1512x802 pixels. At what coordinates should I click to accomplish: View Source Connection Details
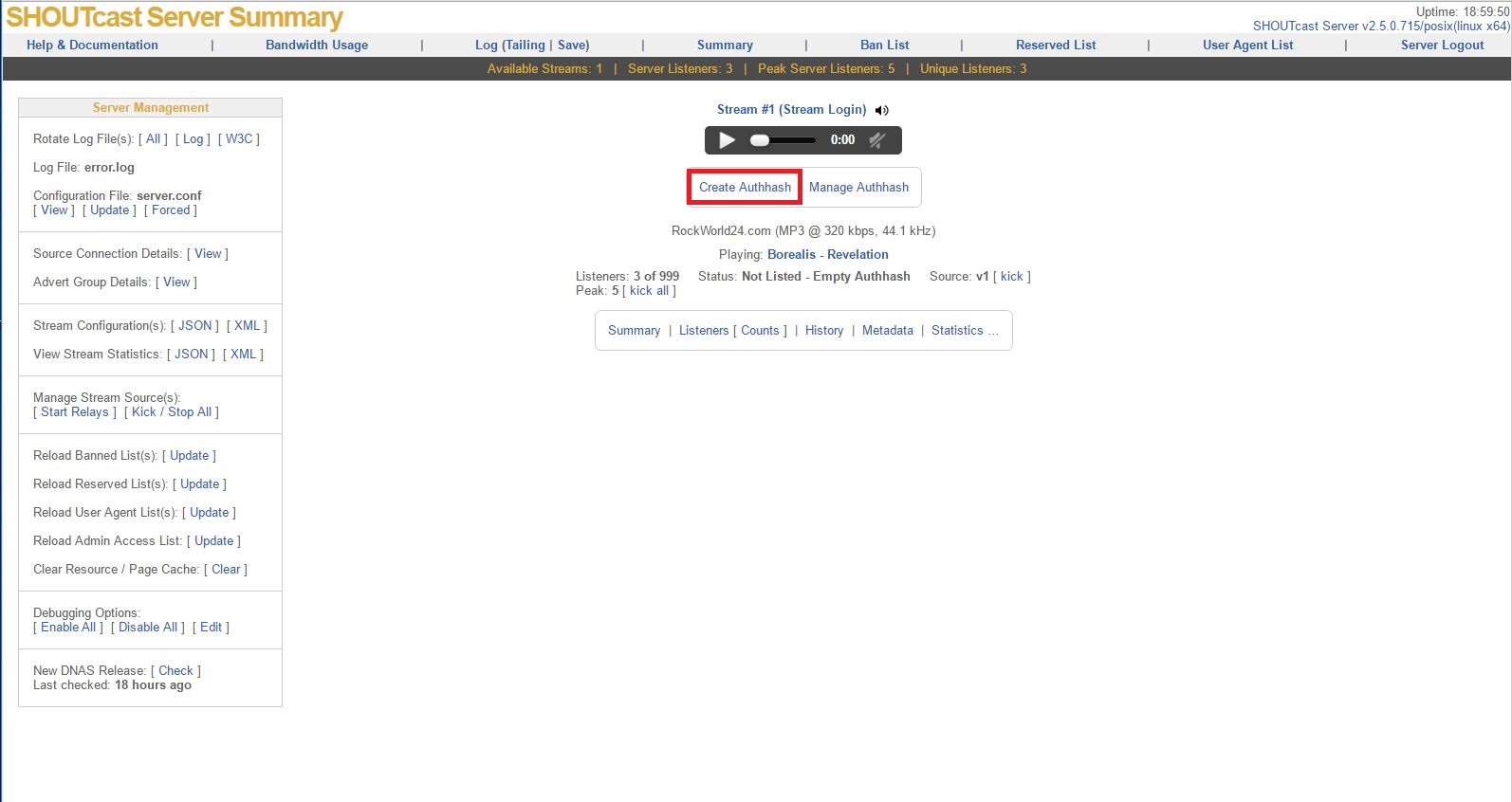click(208, 253)
